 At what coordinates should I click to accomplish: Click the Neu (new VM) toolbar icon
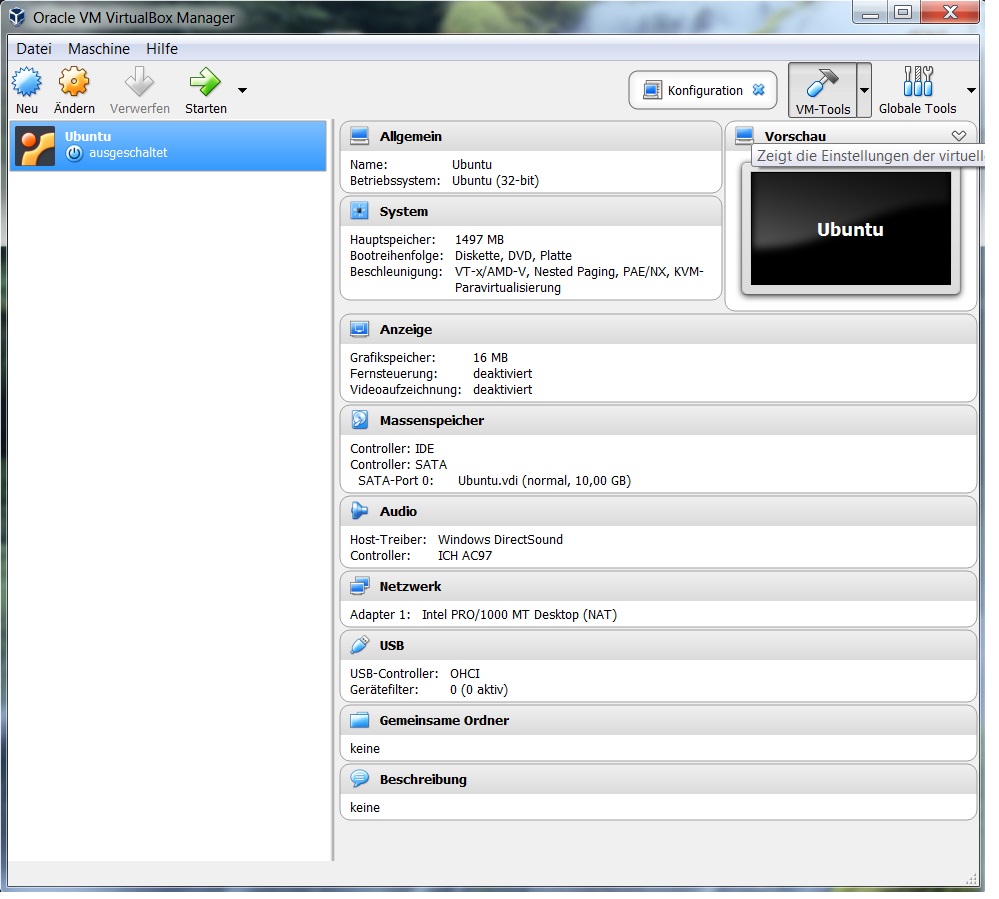(x=27, y=82)
